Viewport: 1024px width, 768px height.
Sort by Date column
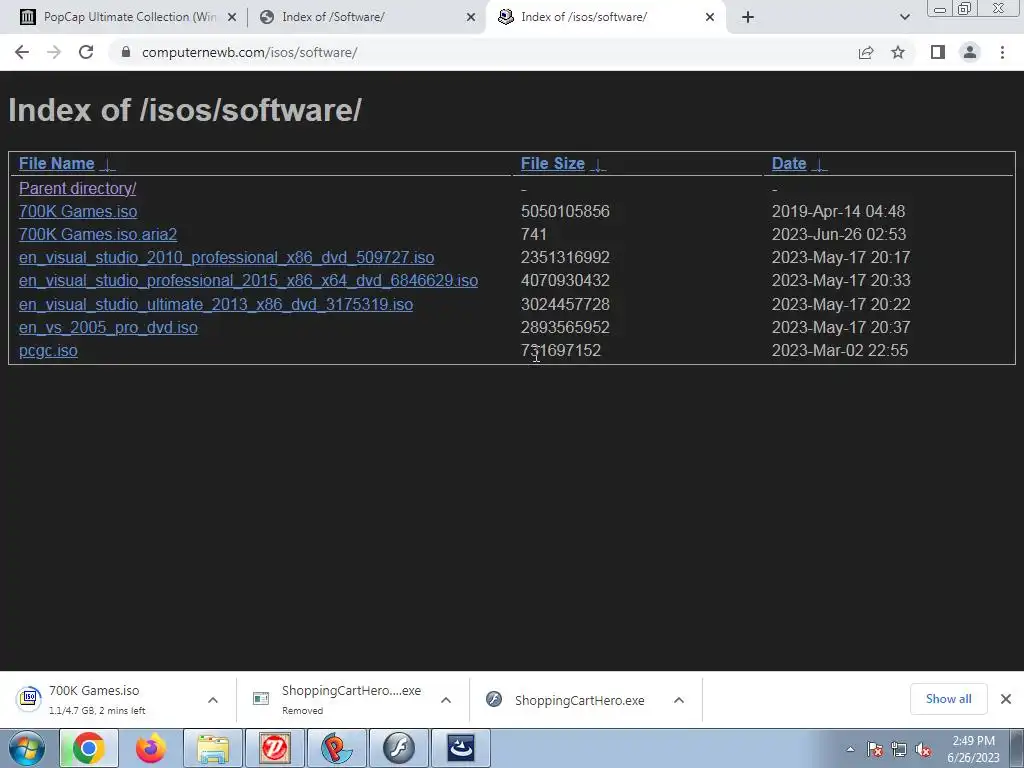click(789, 163)
